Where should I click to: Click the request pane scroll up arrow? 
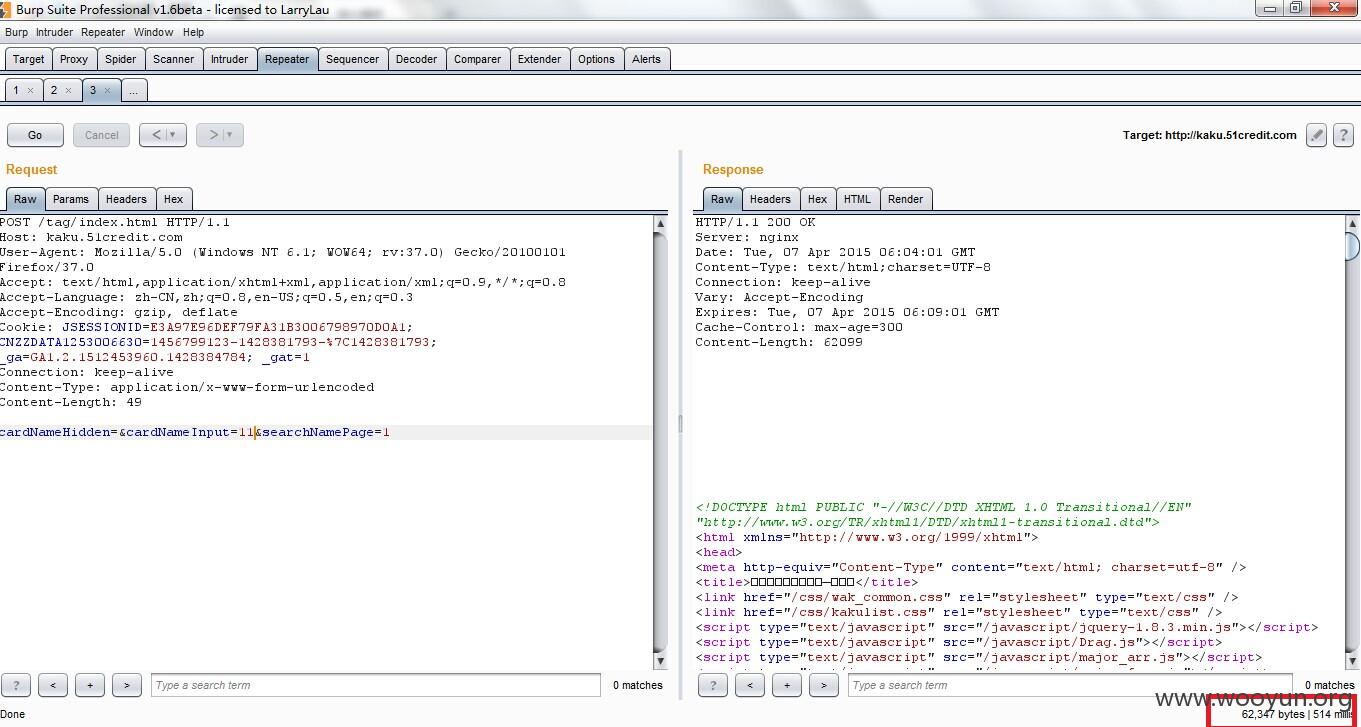(x=660, y=223)
